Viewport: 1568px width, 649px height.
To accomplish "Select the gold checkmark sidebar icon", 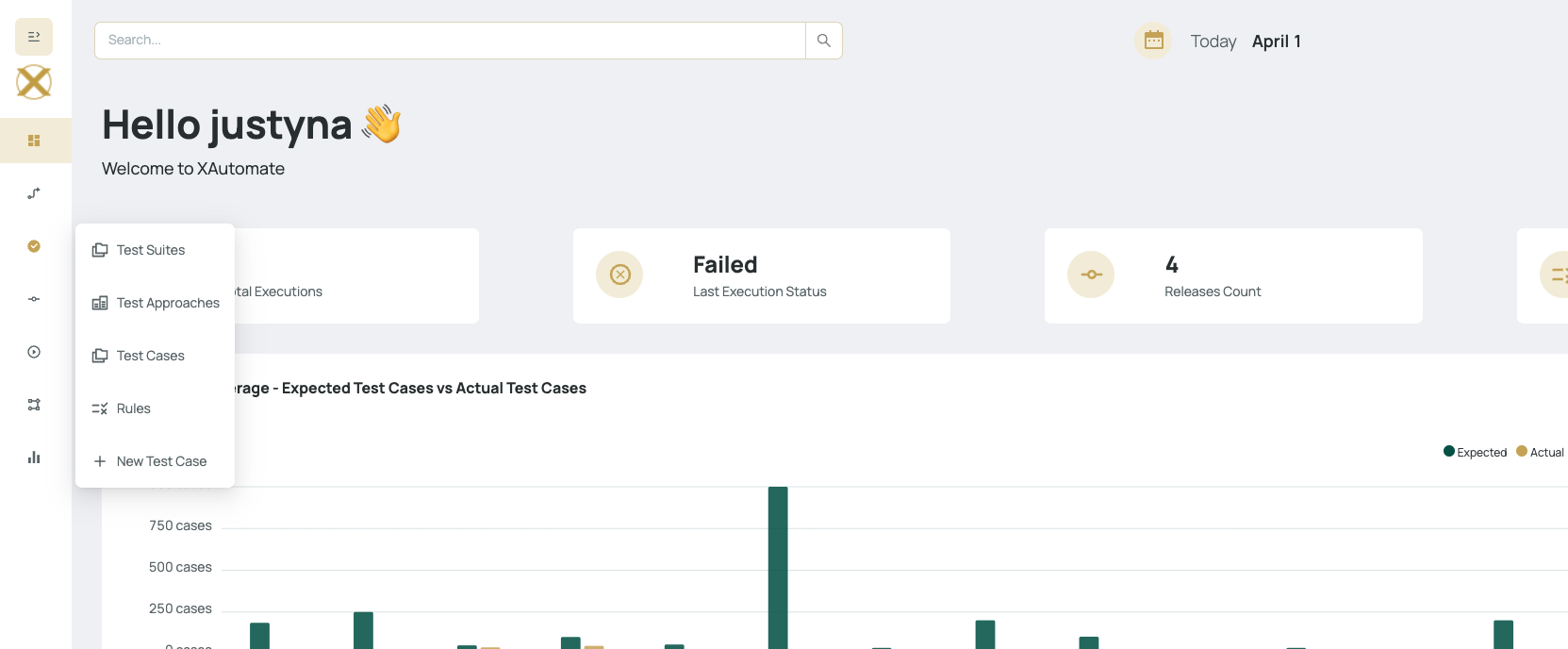I will tap(34, 246).
